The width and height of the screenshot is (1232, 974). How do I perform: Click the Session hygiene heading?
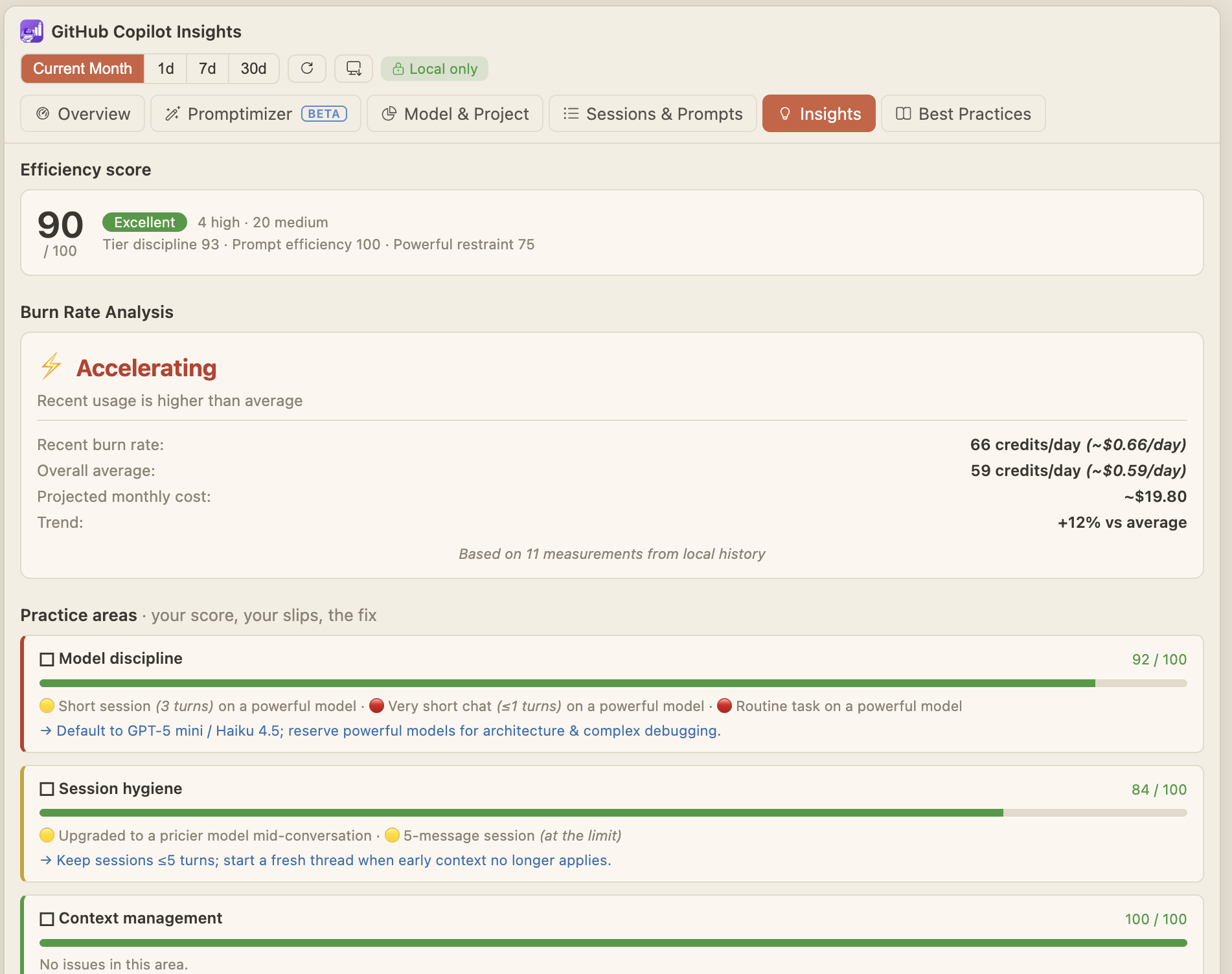[x=120, y=789]
